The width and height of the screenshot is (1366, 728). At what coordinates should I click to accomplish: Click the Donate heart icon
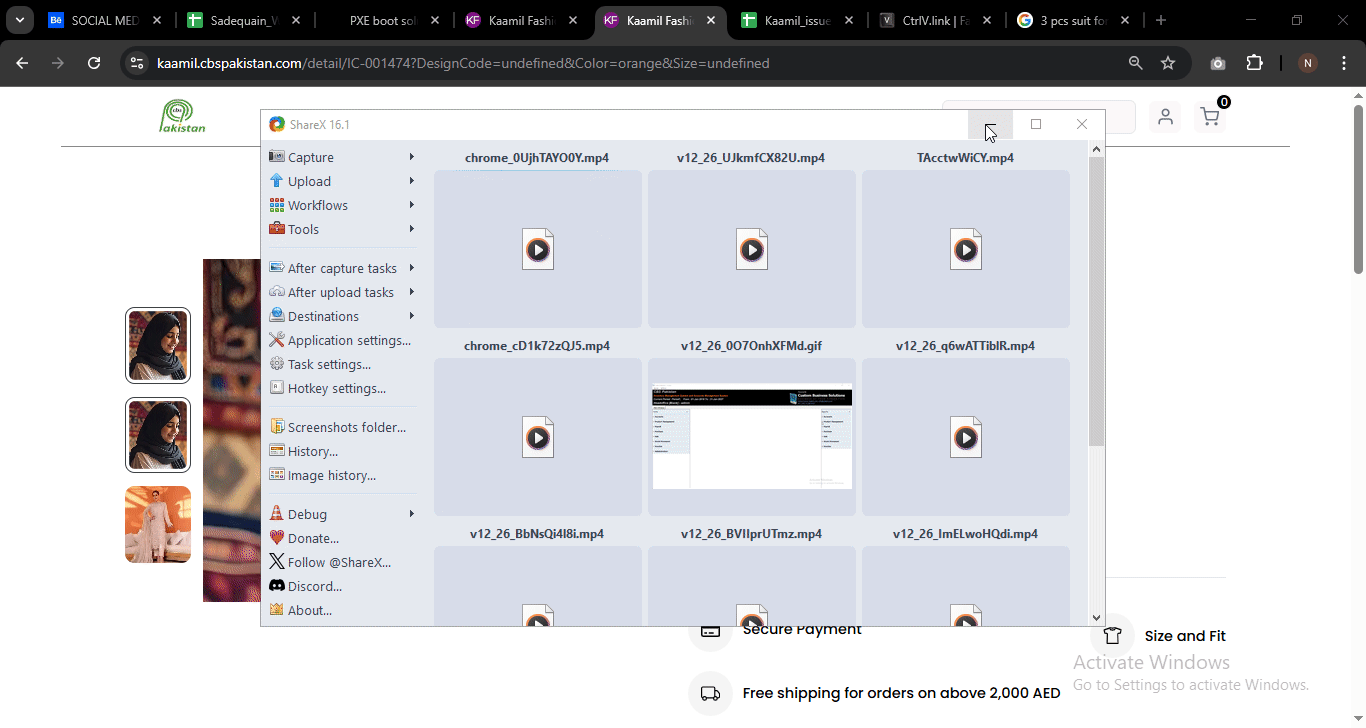(x=277, y=538)
